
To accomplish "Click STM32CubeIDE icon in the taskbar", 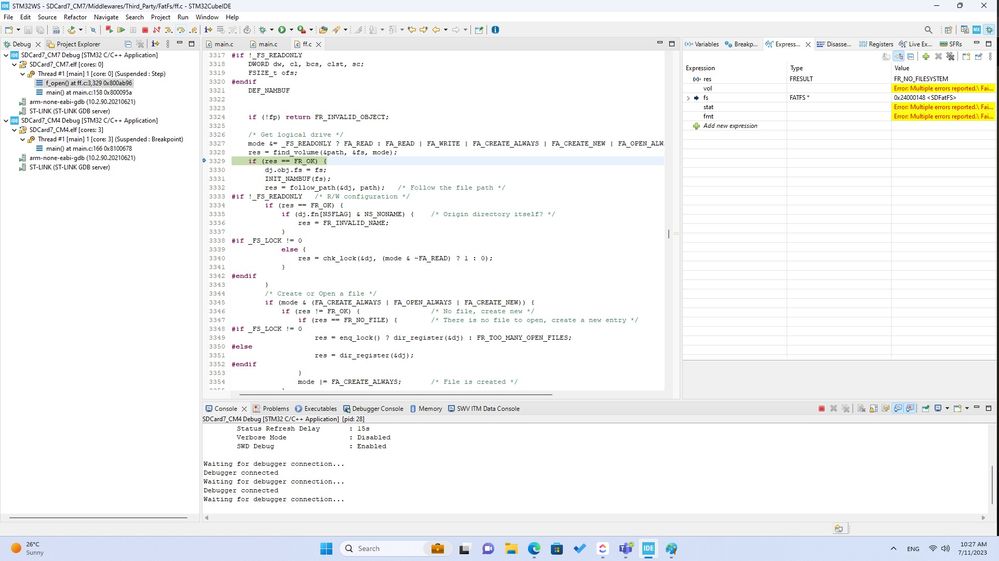I will pos(649,548).
